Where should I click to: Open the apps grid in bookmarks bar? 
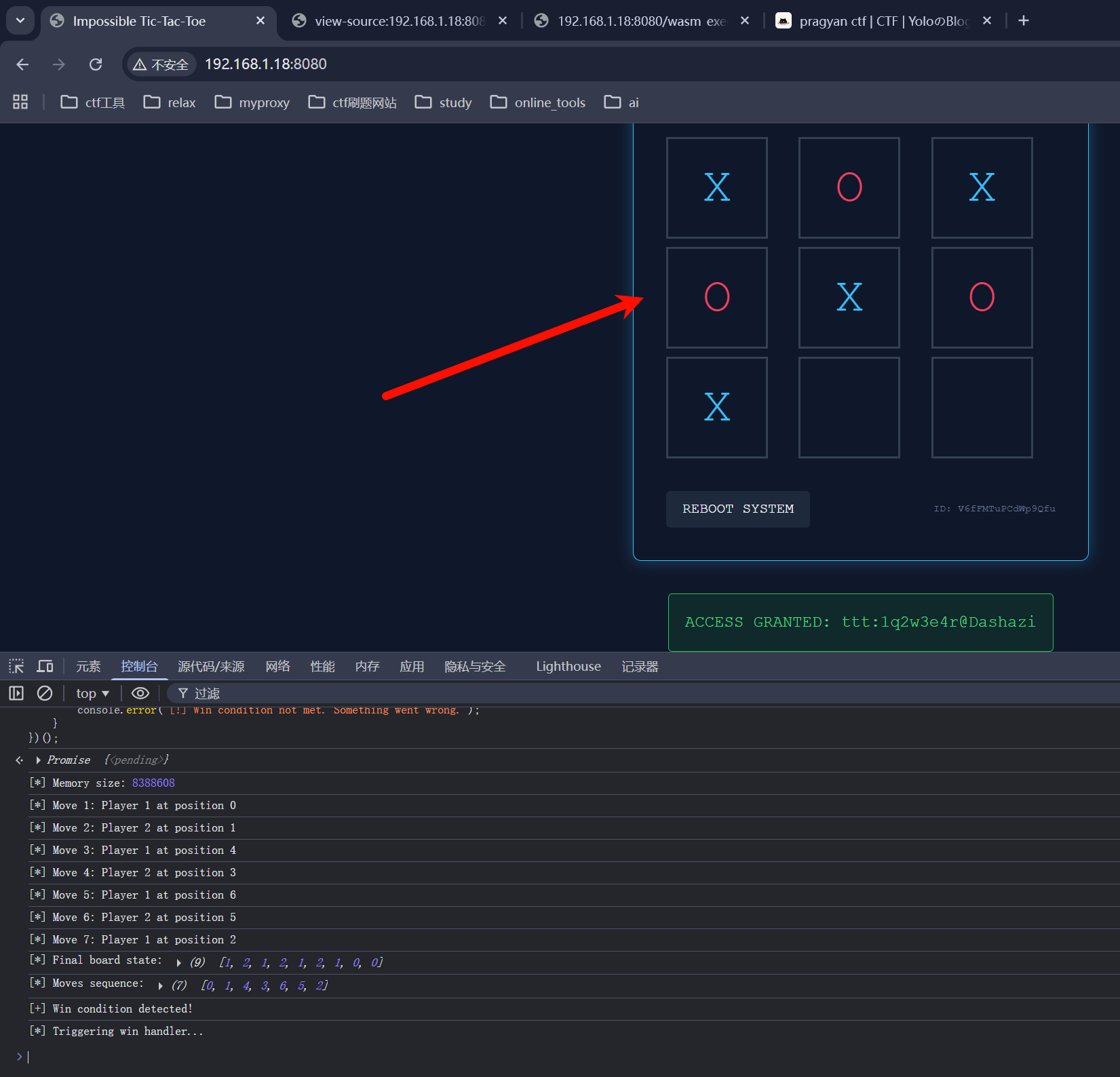click(x=20, y=102)
